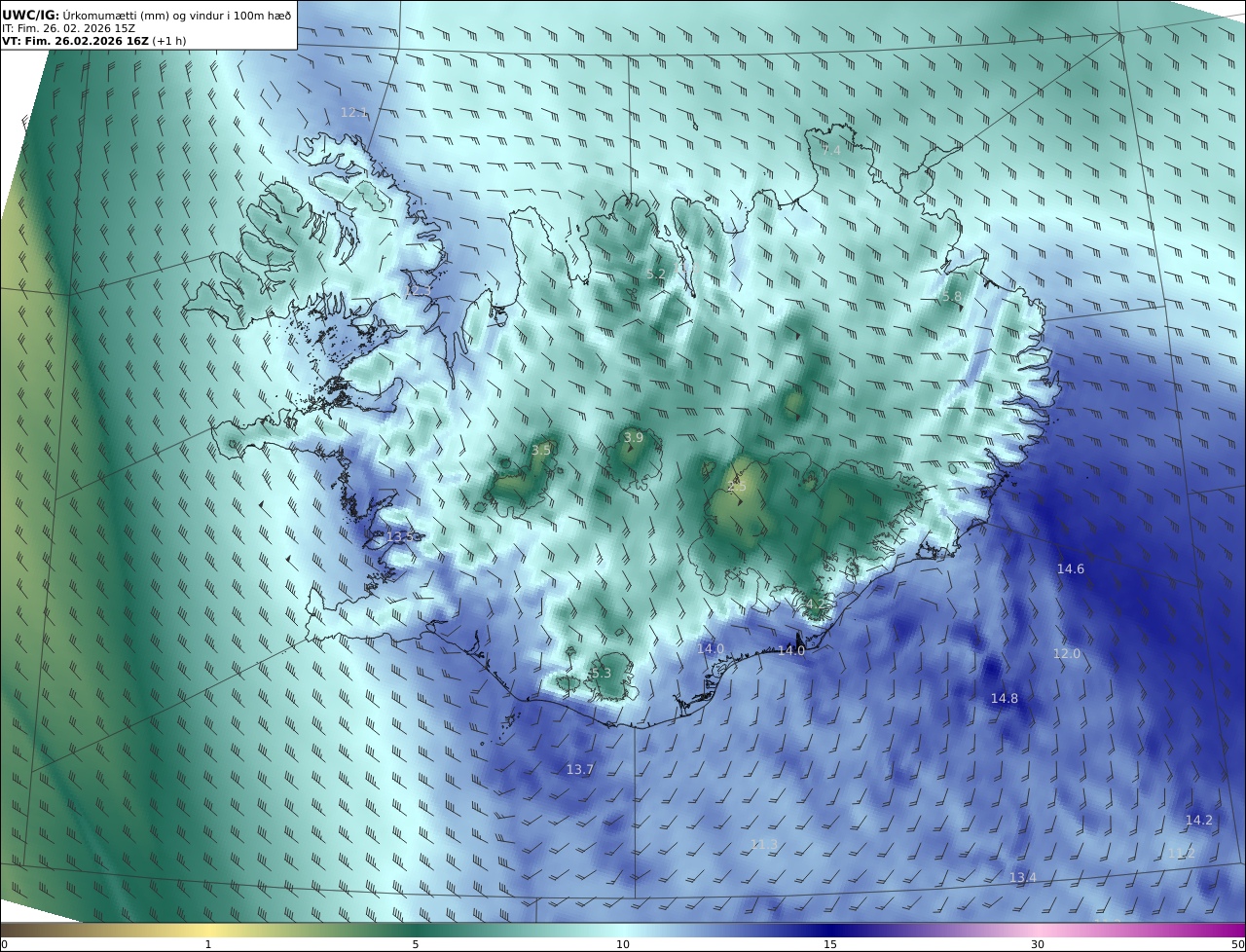Click the 13.5 value on the map
Image resolution: width=1246 pixels, height=952 pixels.
[x=401, y=537]
